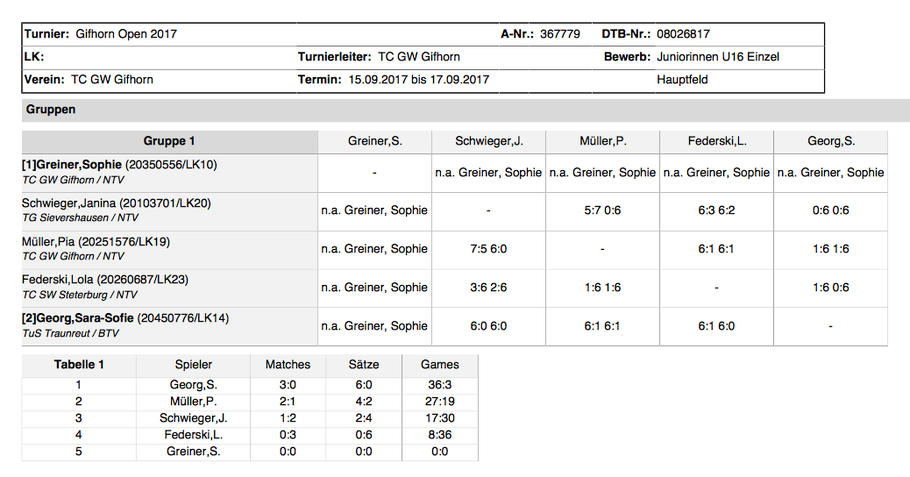Click the 27:19 games value for Müller,P.
Image resolution: width=910 pixels, height=477 pixels.
[x=440, y=402]
